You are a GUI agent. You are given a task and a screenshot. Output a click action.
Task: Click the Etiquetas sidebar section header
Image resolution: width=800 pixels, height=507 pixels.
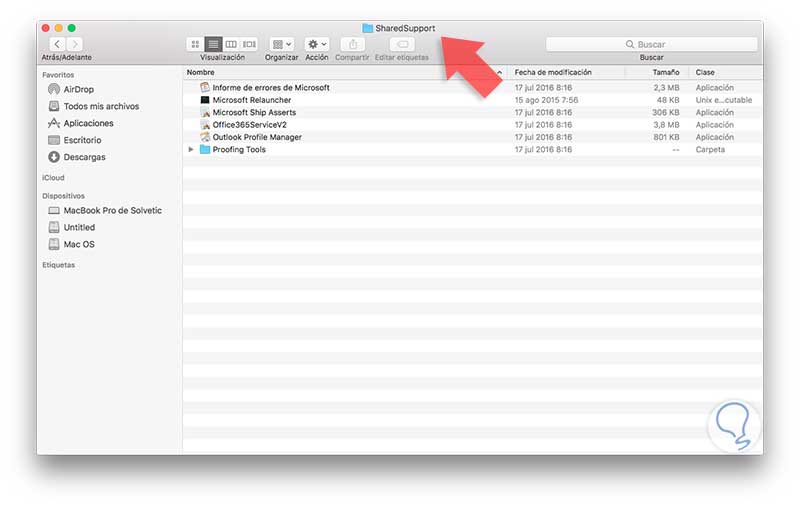point(58,265)
